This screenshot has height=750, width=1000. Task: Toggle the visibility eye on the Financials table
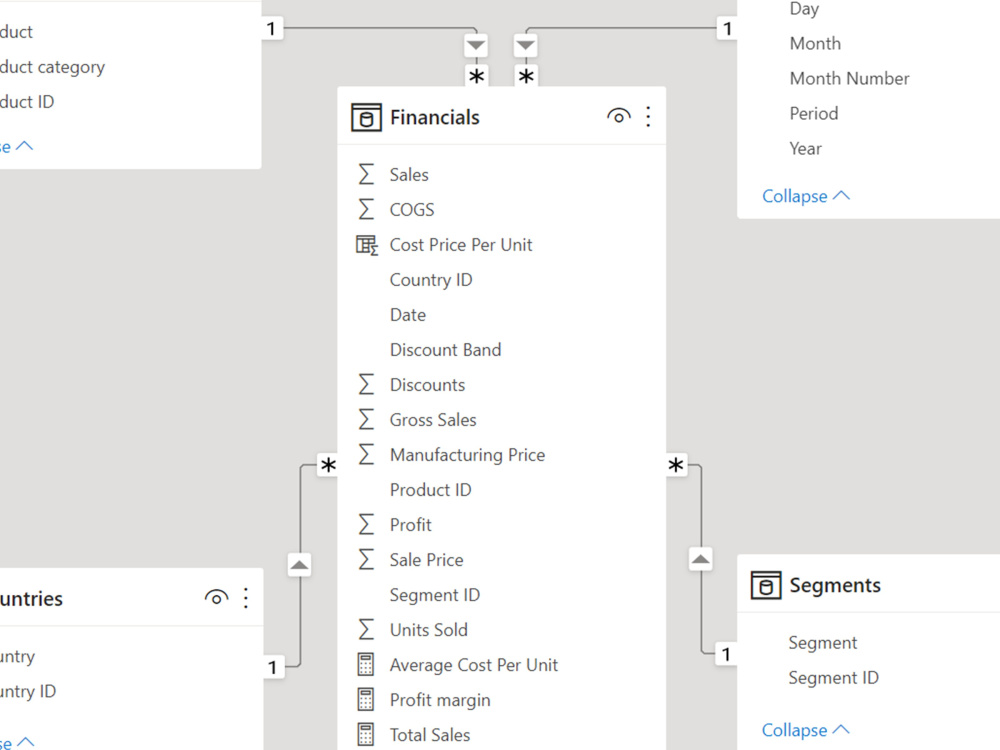(x=618, y=115)
